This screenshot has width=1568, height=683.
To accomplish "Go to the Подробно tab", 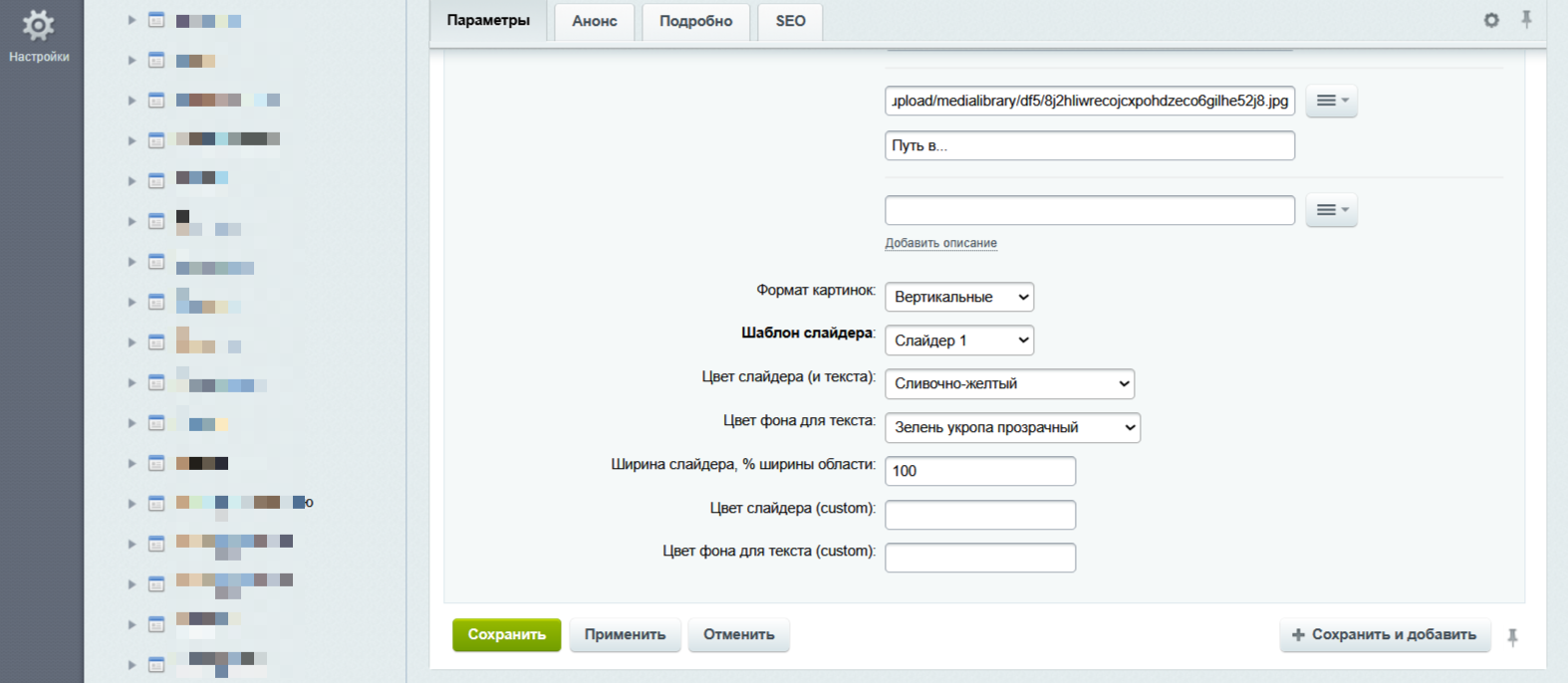I will [695, 21].
